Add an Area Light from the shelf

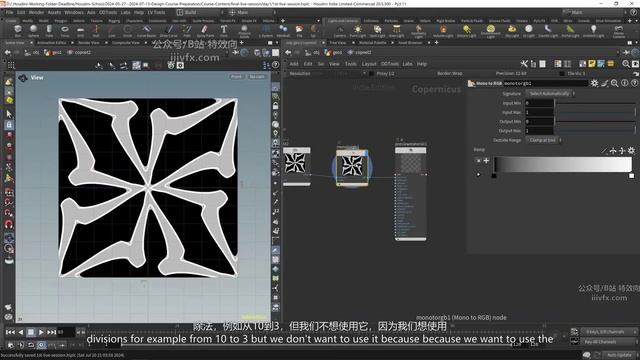tap(396, 31)
